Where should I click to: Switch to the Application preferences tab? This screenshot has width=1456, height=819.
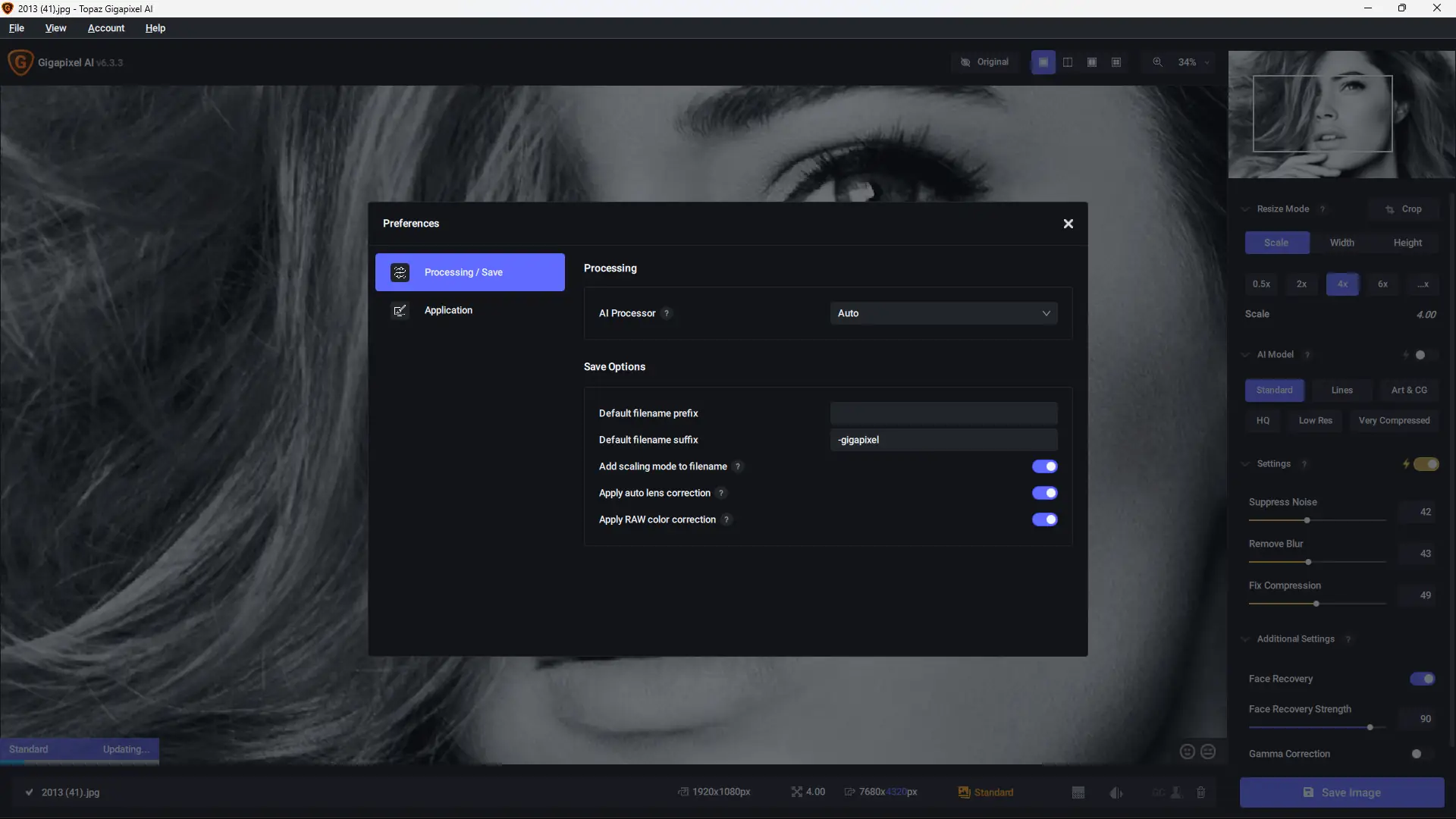[x=448, y=310]
